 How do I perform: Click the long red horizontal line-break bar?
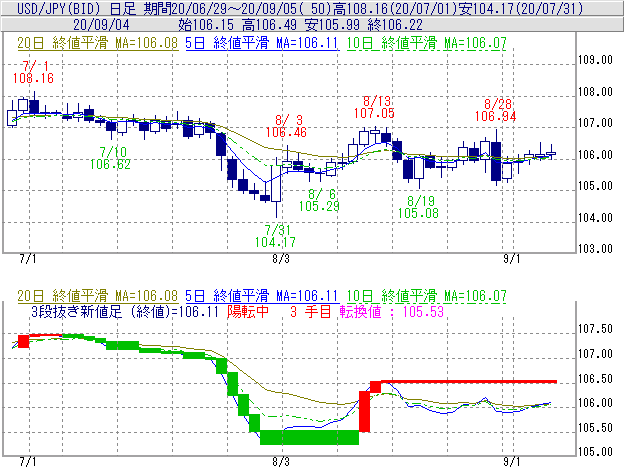click(x=469, y=382)
